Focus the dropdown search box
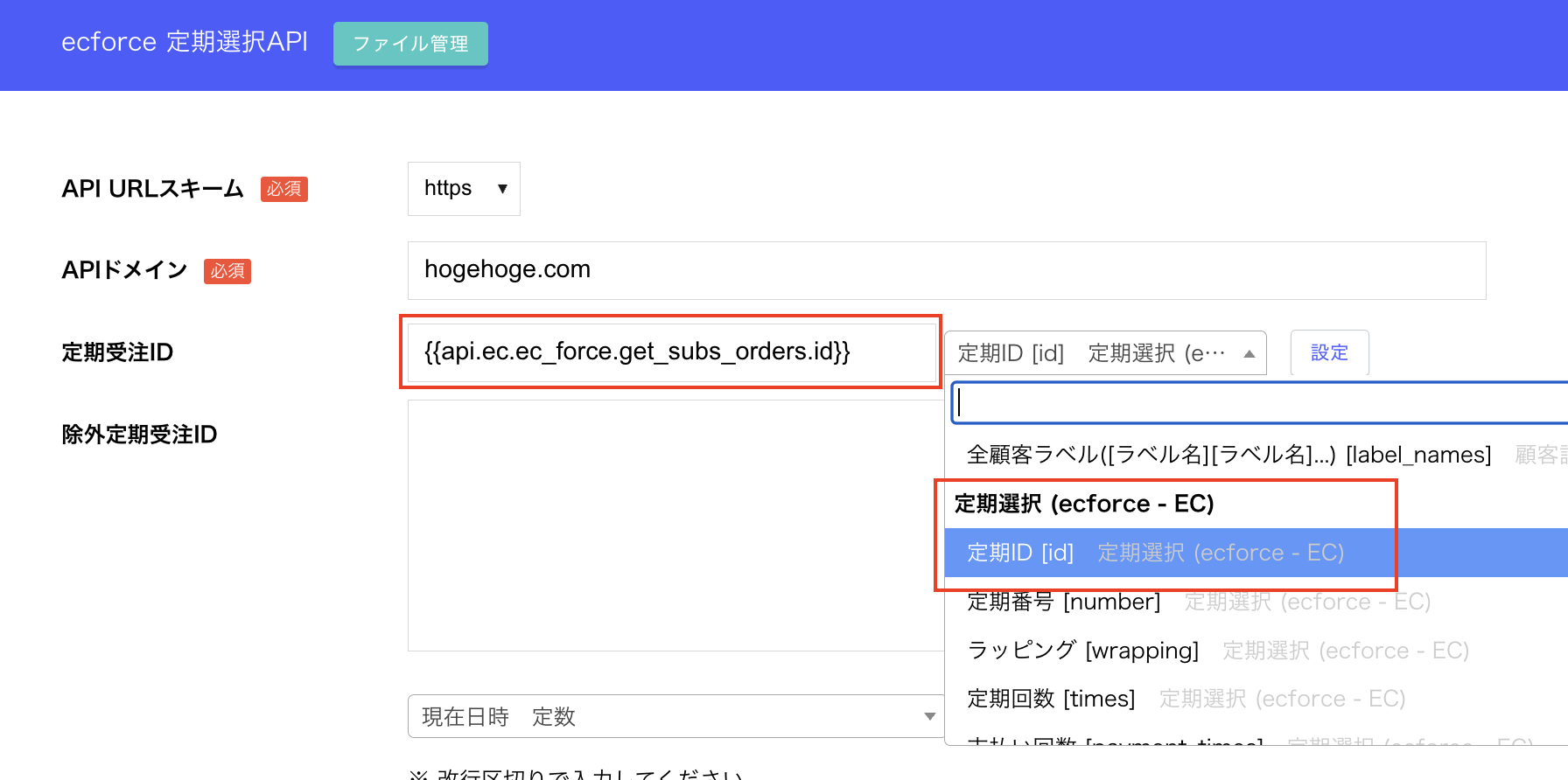Viewport: 1568px width, 780px height. [x=1259, y=402]
